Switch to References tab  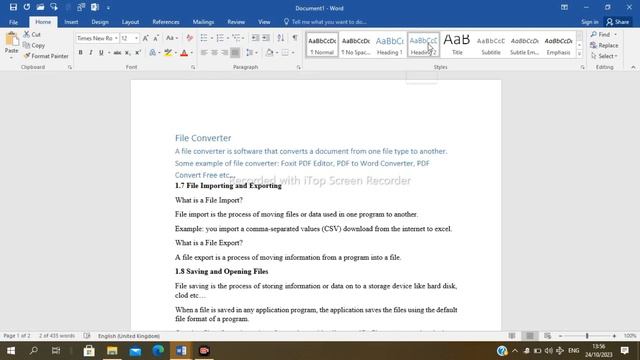(166, 22)
